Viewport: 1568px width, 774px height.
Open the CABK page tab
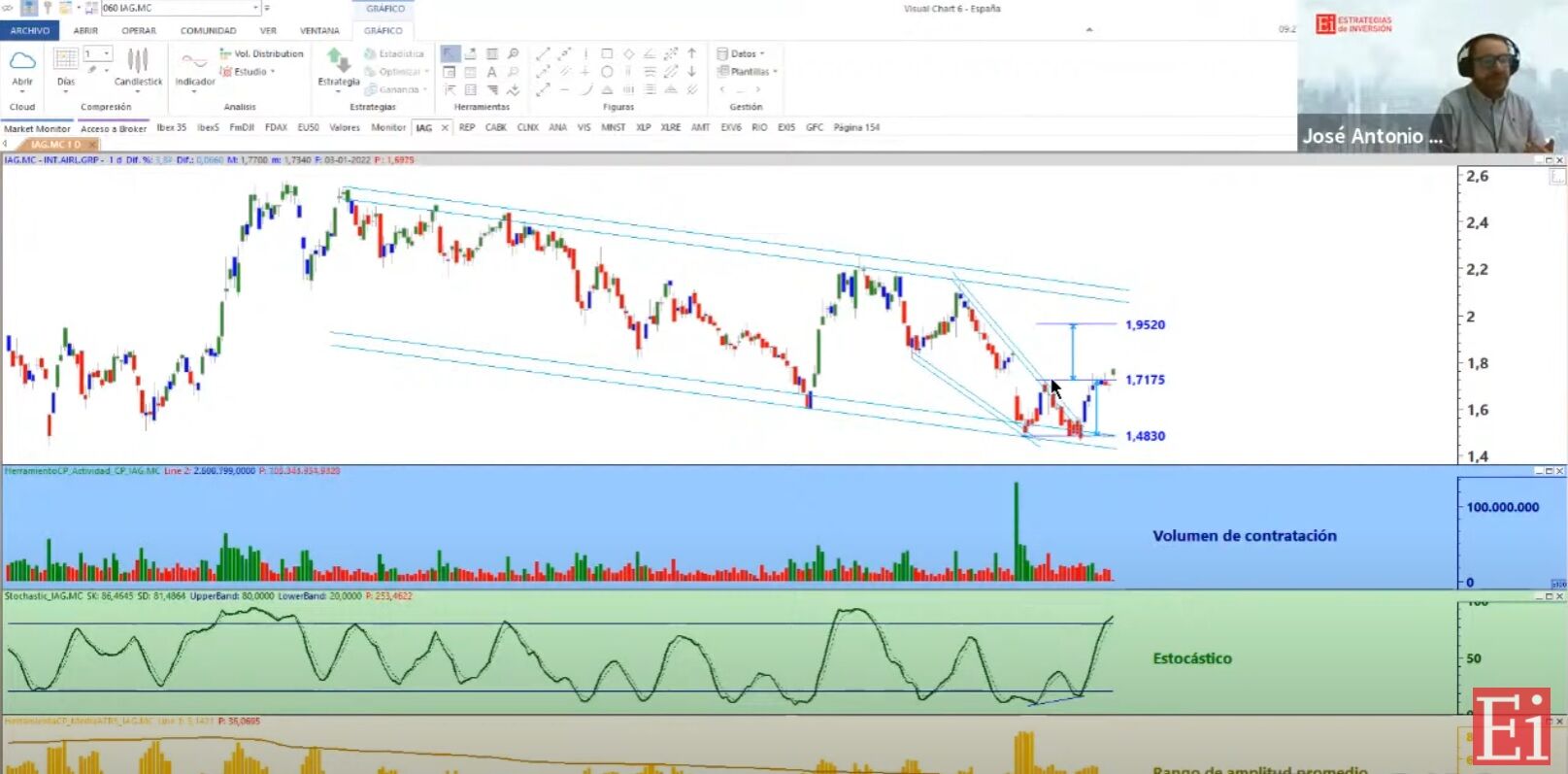(x=496, y=127)
